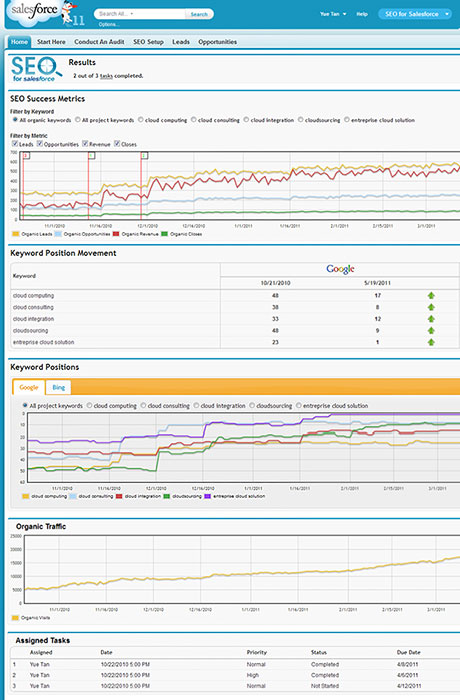Select cloud integration radio in Keyword Positions
460x700 pixels.
coord(196,405)
